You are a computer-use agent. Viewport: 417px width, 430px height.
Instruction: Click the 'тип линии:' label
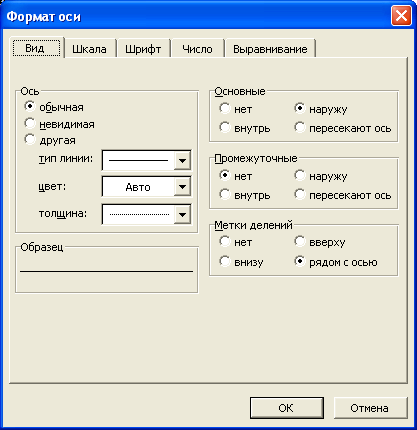tap(66, 159)
